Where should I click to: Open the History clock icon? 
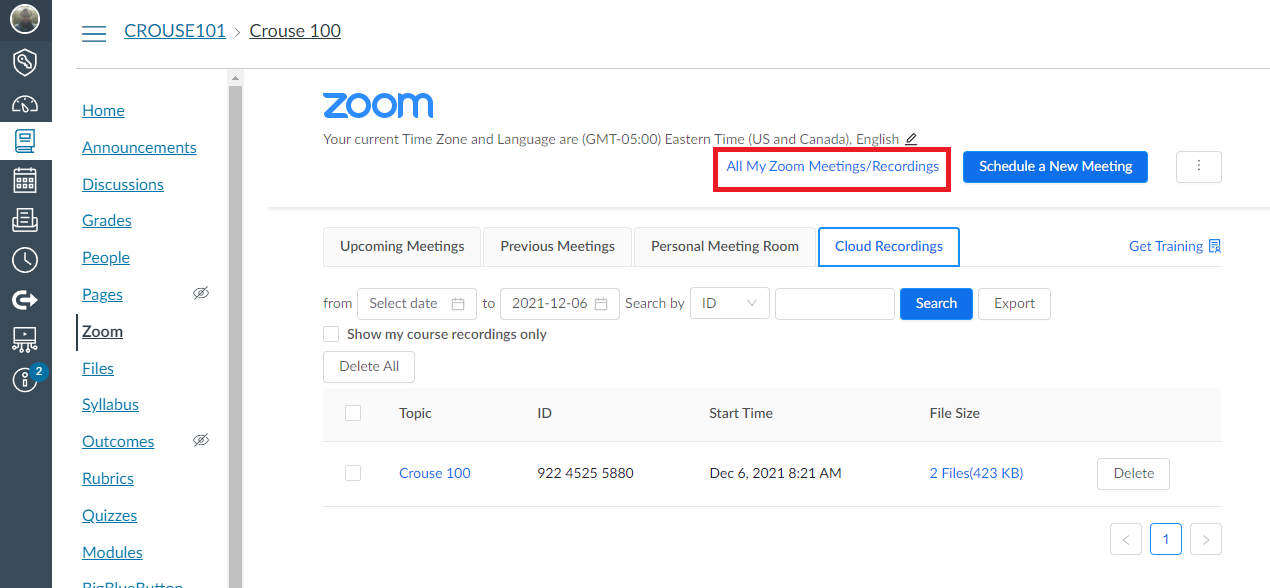[x=25, y=260]
